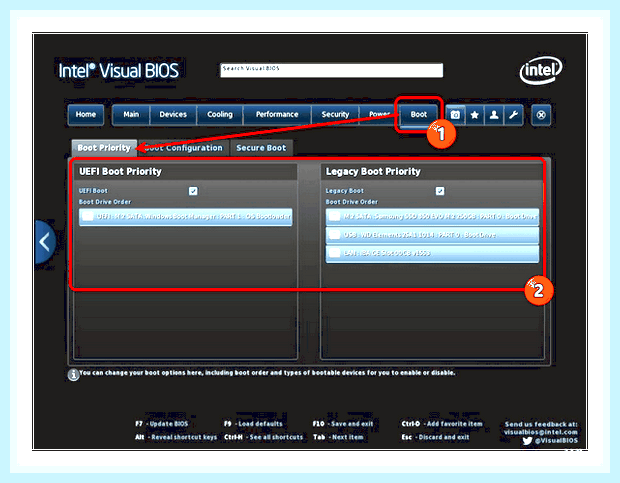Click the left arrow side panel handle
Viewport: 620px width, 483px height.
45,242
